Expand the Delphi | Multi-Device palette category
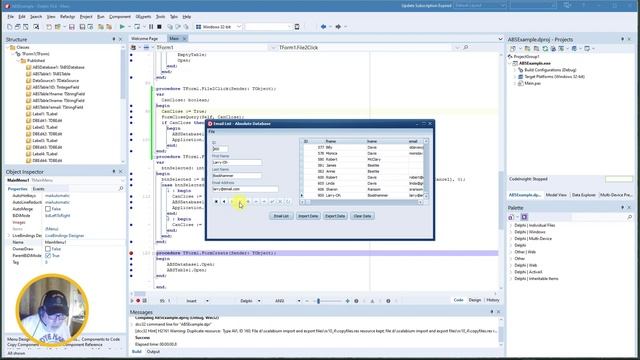 (511, 238)
